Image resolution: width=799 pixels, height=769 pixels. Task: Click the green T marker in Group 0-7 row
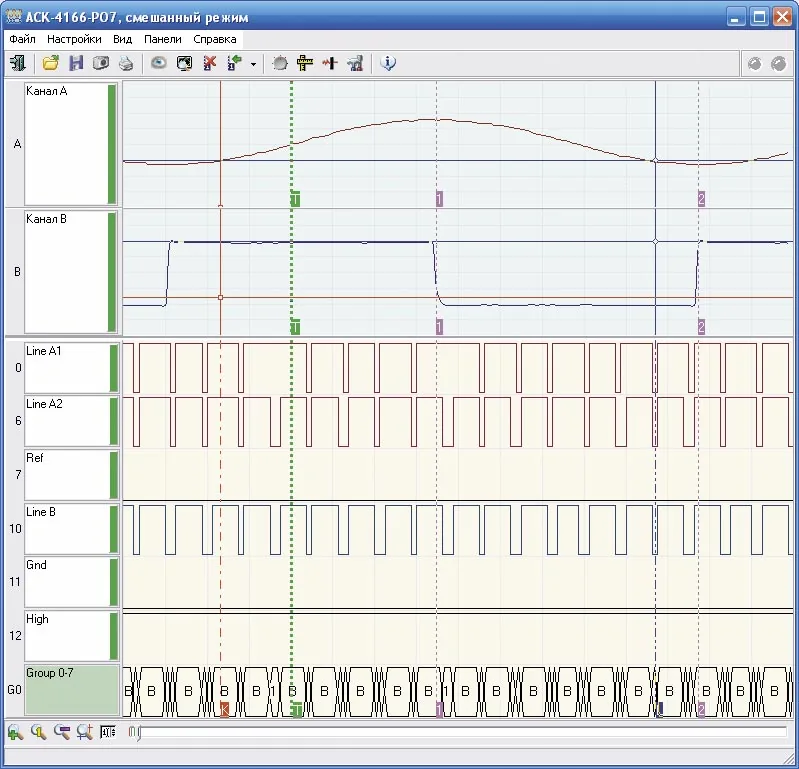point(298,709)
